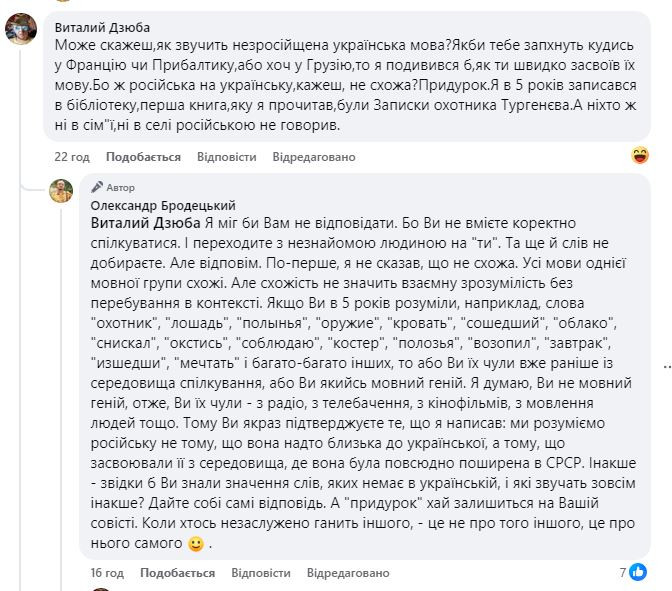Click Олександр Бродецький's profile avatar
Screen dimensions: 672x591
(x=61, y=190)
